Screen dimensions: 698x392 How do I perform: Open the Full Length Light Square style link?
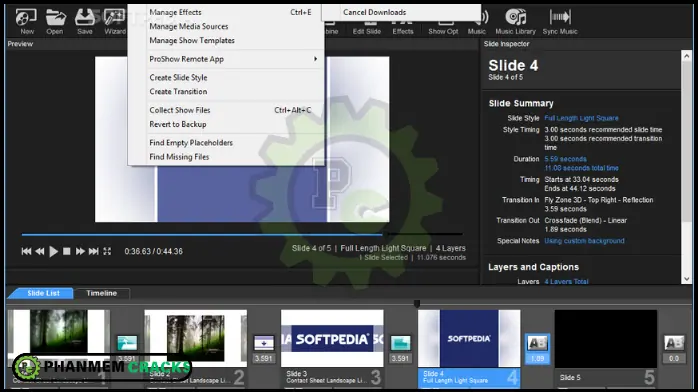(x=581, y=118)
